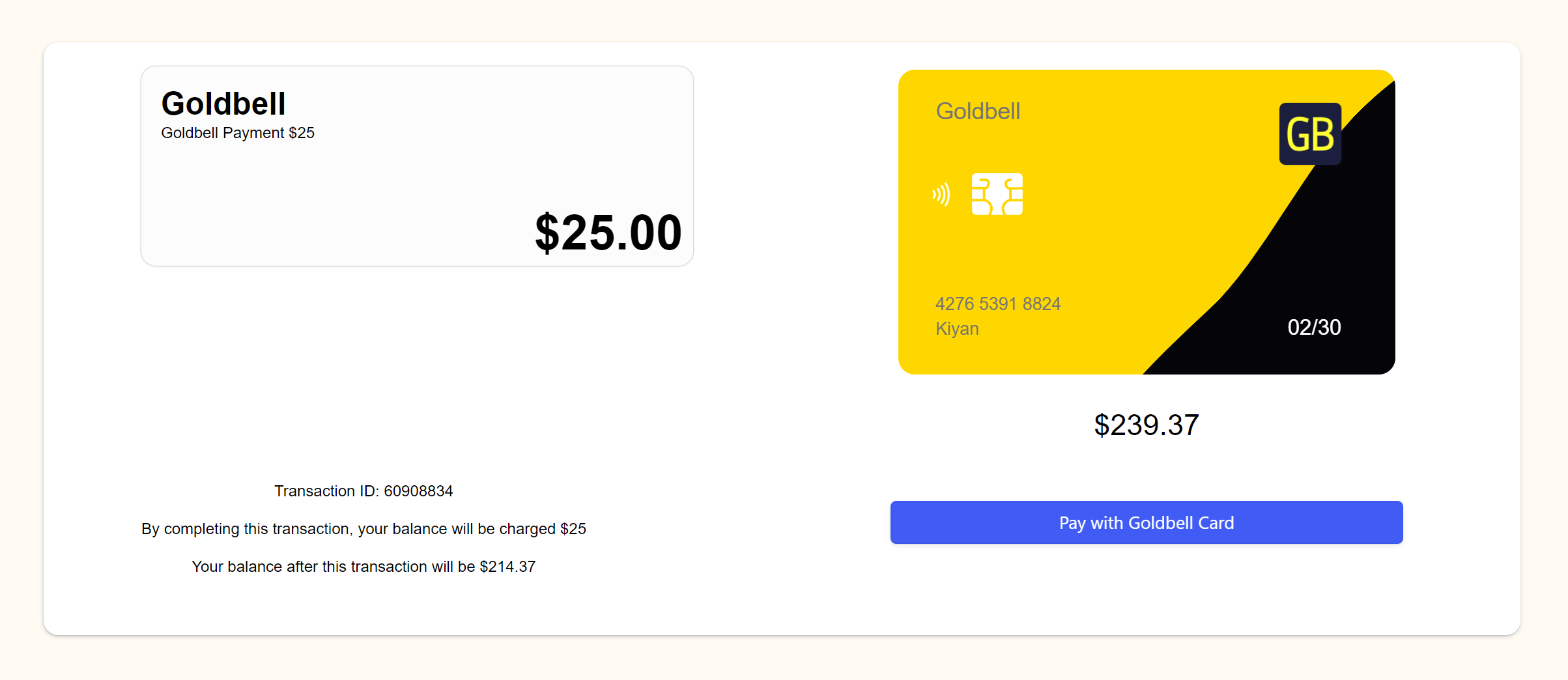Click the bold Goldbell merchant heading

pyautogui.click(x=223, y=104)
